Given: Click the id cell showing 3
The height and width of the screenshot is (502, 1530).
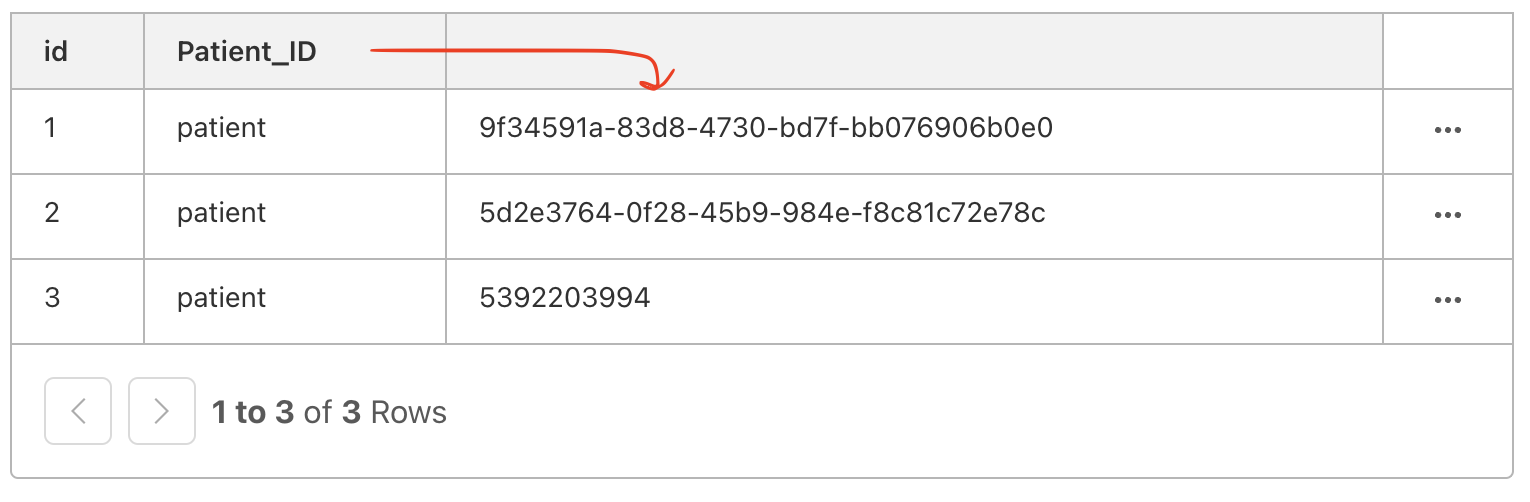Looking at the screenshot, I should coord(78,301).
